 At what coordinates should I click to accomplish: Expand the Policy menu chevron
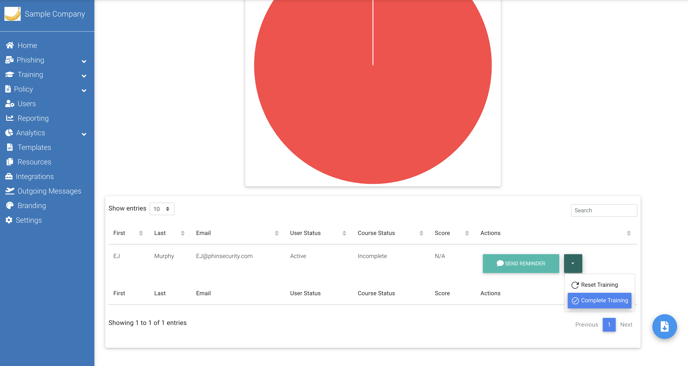[84, 90]
